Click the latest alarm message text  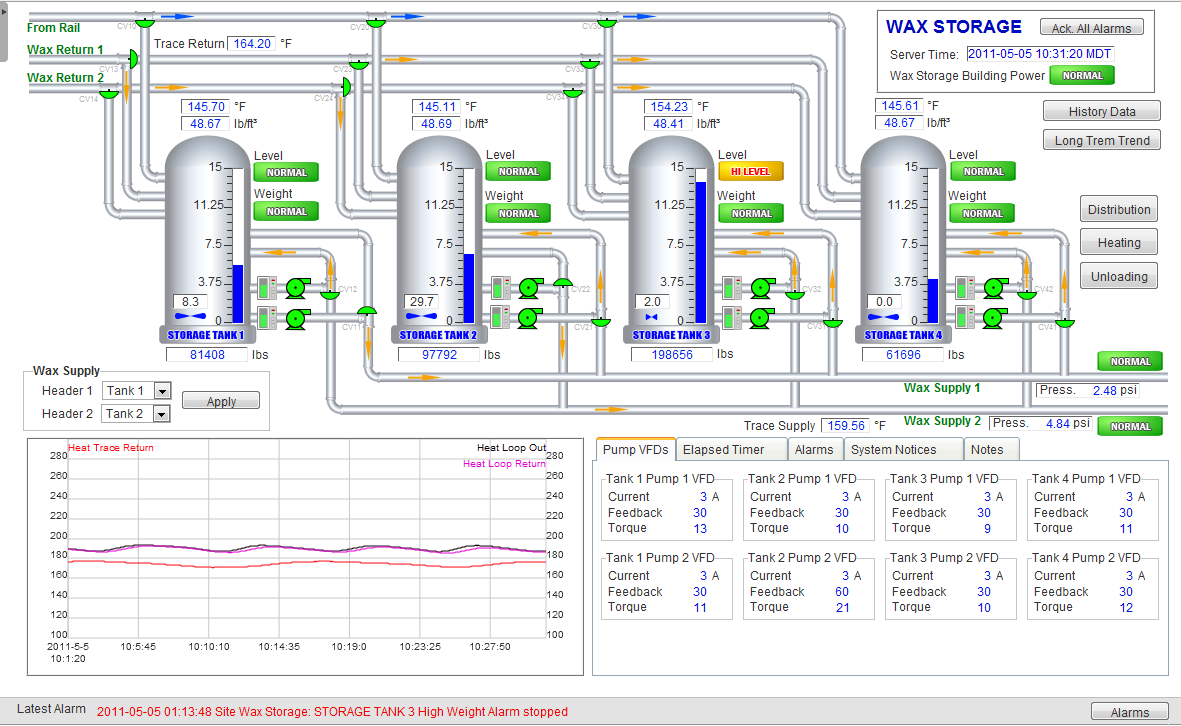(332, 712)
